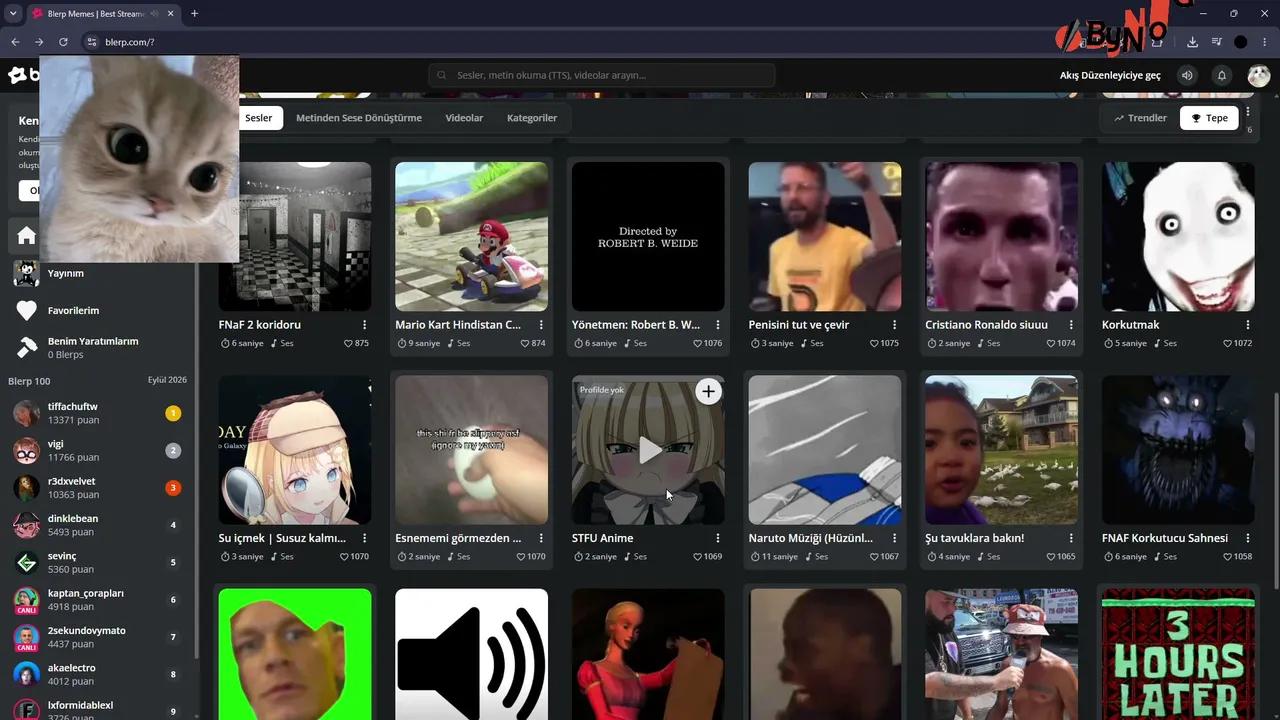Open options menu for Mario Kart Hindistan

541,325
